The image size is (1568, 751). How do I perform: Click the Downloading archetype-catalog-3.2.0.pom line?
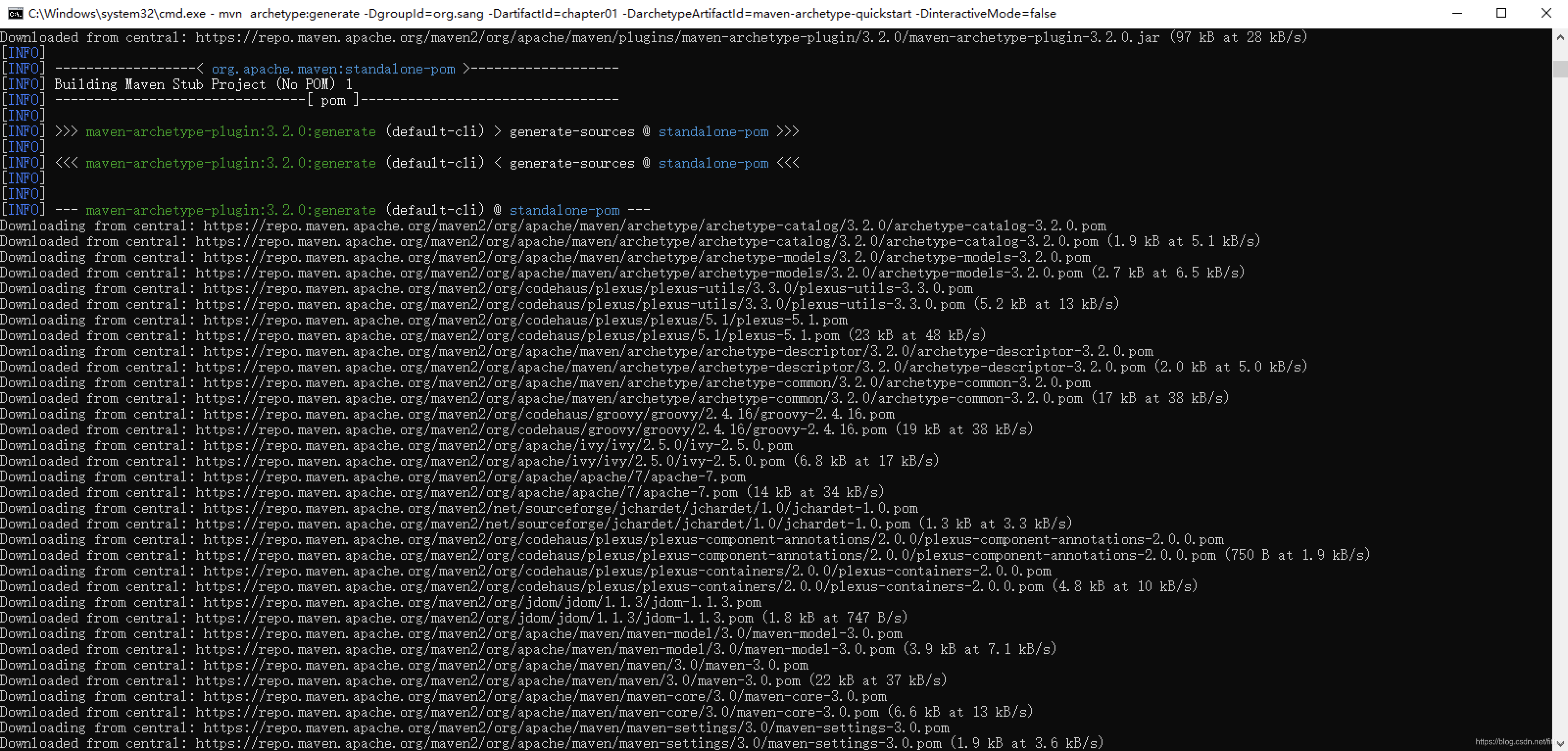coord(553,226)
